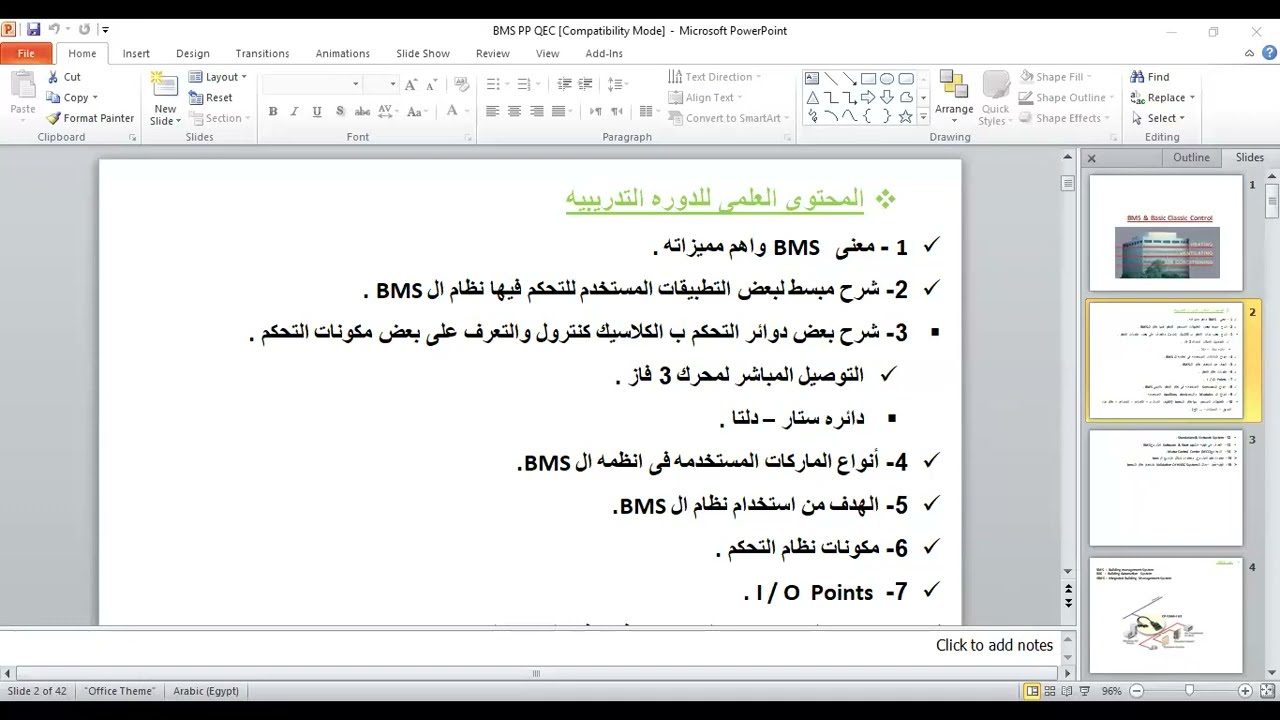Viewport: 1280px width, 720px height.
Task: Toggle Strikethrough formatting
Action: click(x=361, y=111)
